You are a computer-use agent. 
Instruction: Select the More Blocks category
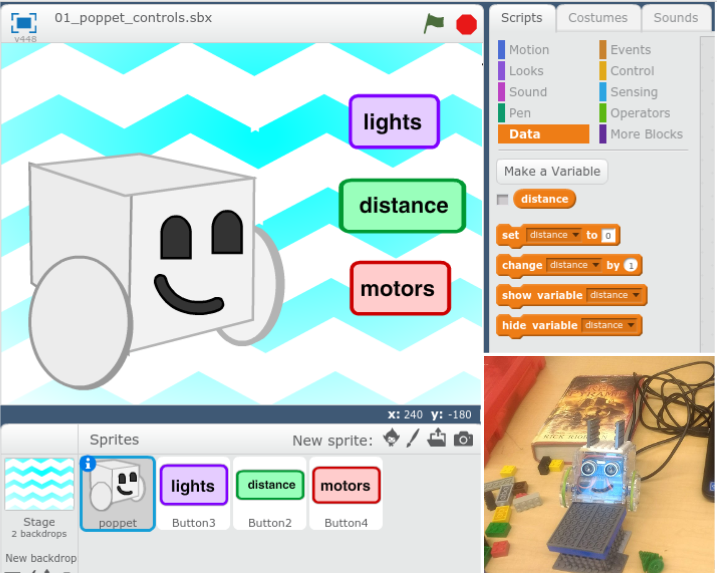click(642, 134)
